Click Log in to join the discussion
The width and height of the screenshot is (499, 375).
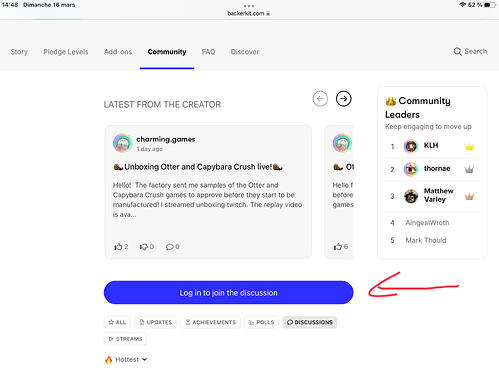[x=228, y=293]
